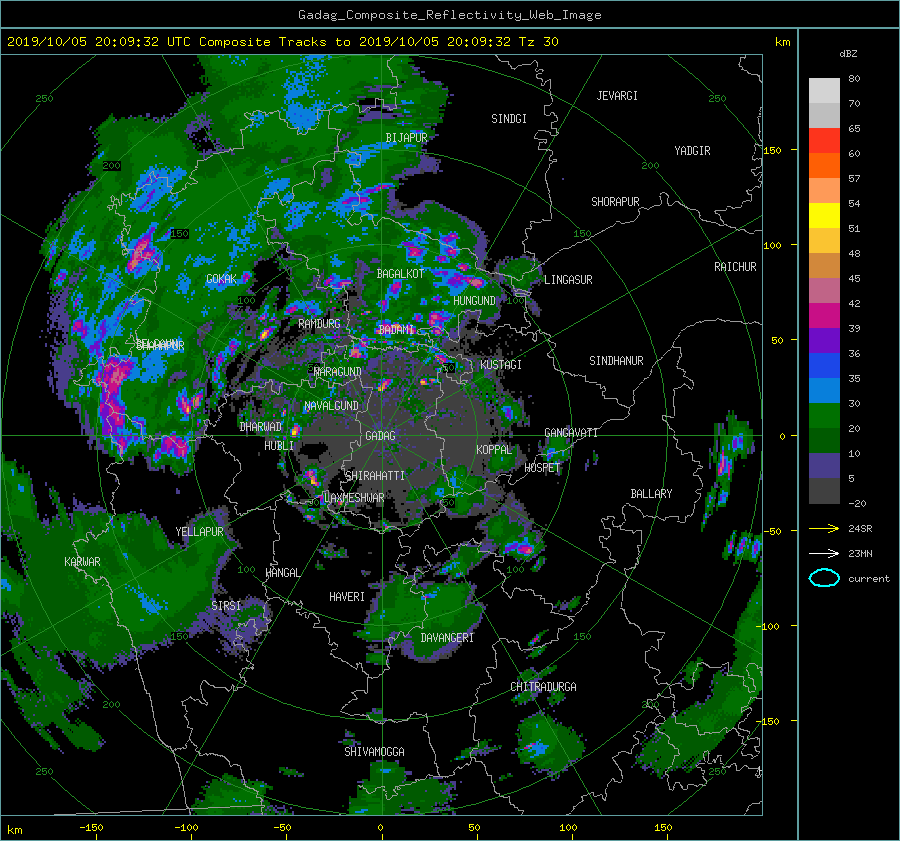Click the GANGAVATI city label
The width and height of the screenshot is (900, 841).
click(571, 433)
